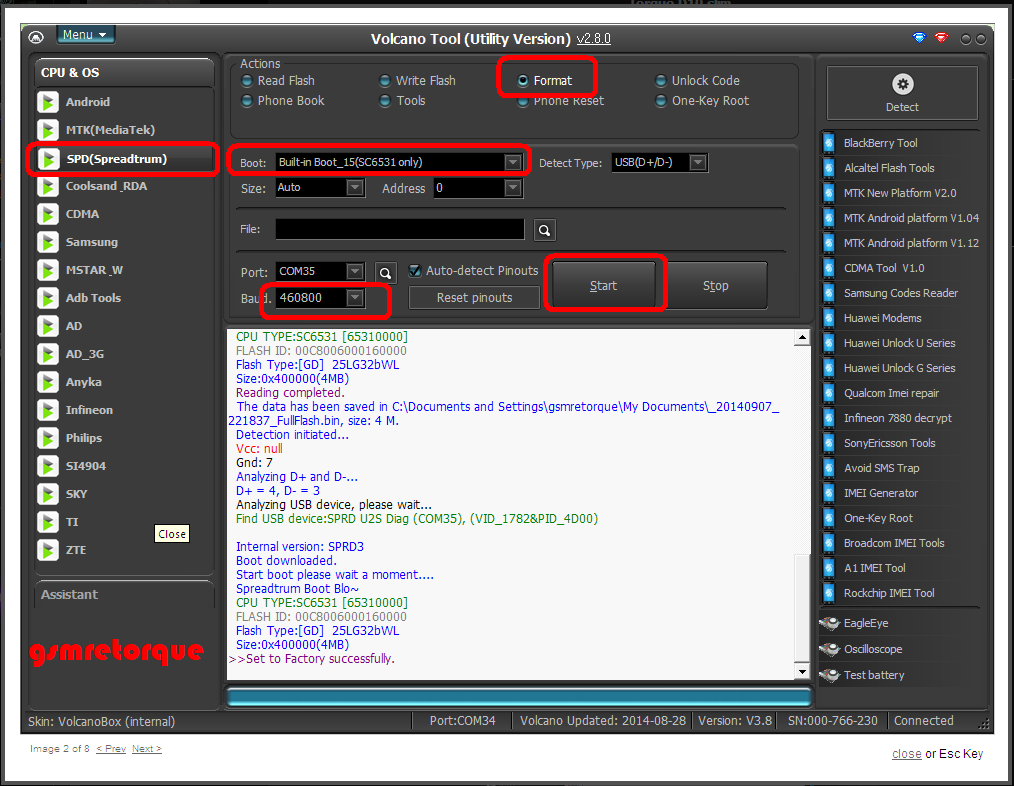The image size is (1014, 786).
Task: Select the Unlock Code radio option
Action: click(x=661, y=81)
